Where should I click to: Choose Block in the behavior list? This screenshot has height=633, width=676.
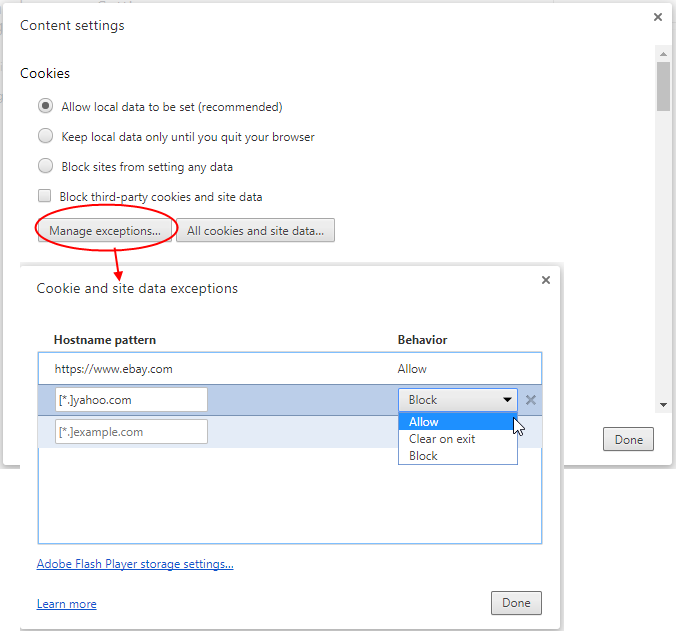click(x=457, y=456)
